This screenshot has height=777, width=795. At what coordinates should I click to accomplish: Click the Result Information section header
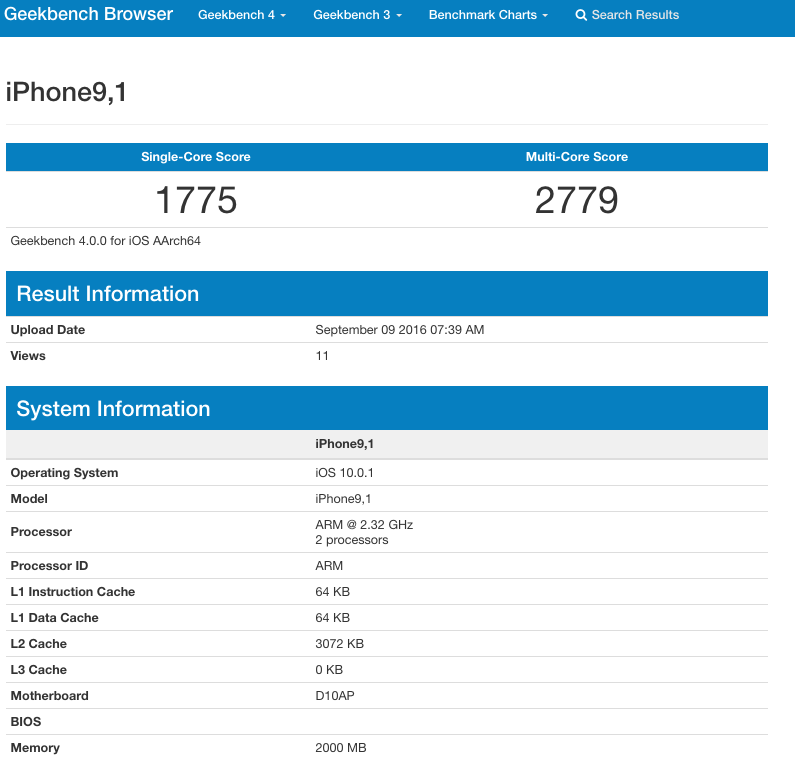pyautogui.click(x=387, y=294)
